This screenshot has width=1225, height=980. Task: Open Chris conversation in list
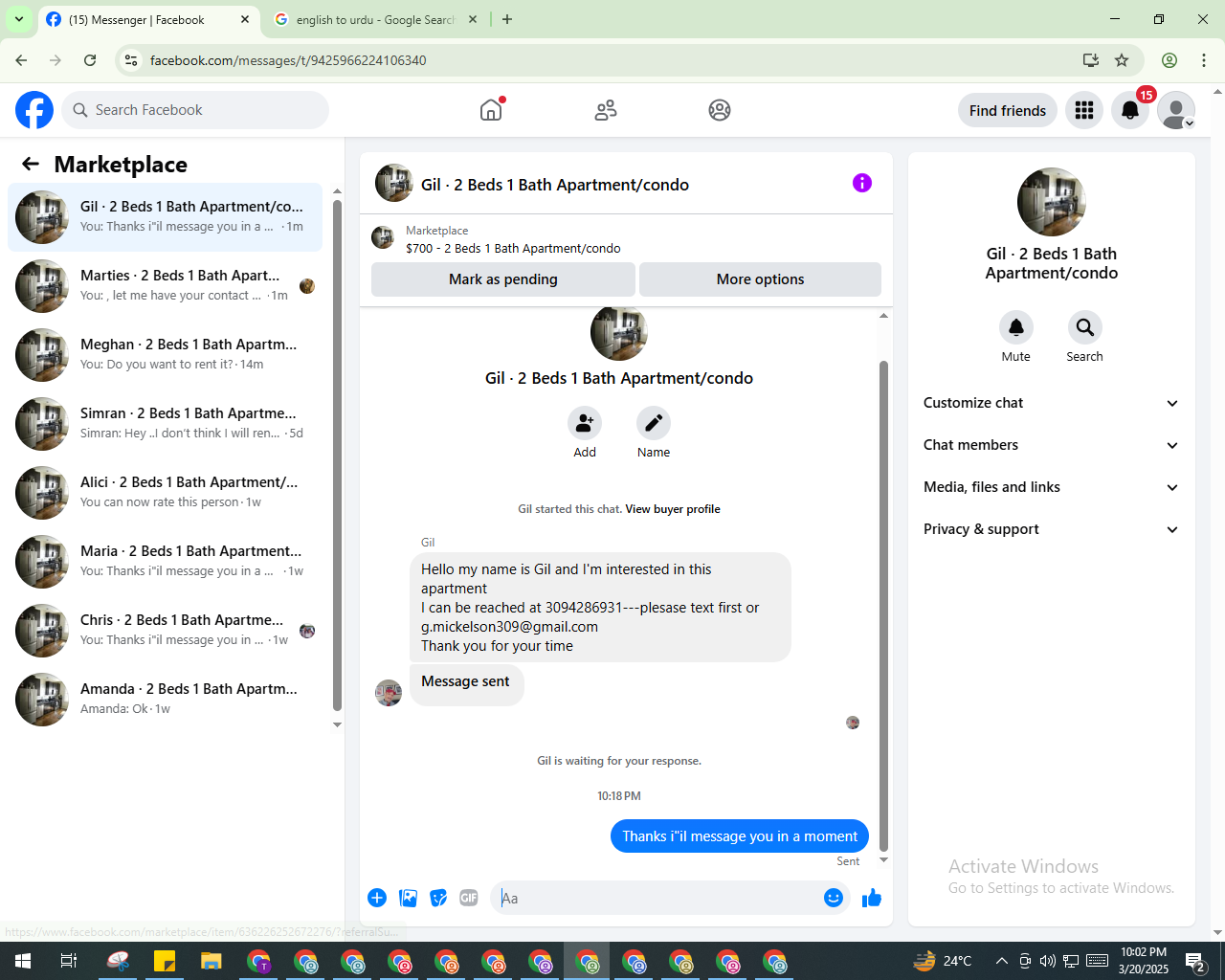166,631
